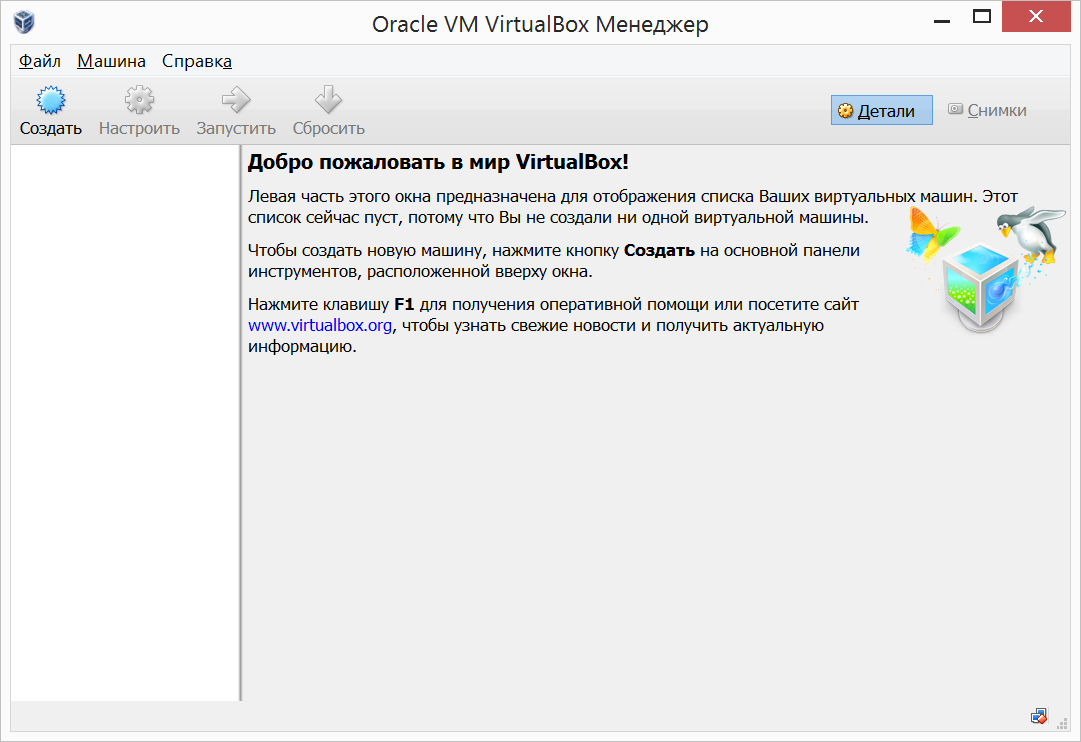The width and height of the screenshot is (1081, 742).
Task: Open the Файл menu
Action: [x=39, y=61]
